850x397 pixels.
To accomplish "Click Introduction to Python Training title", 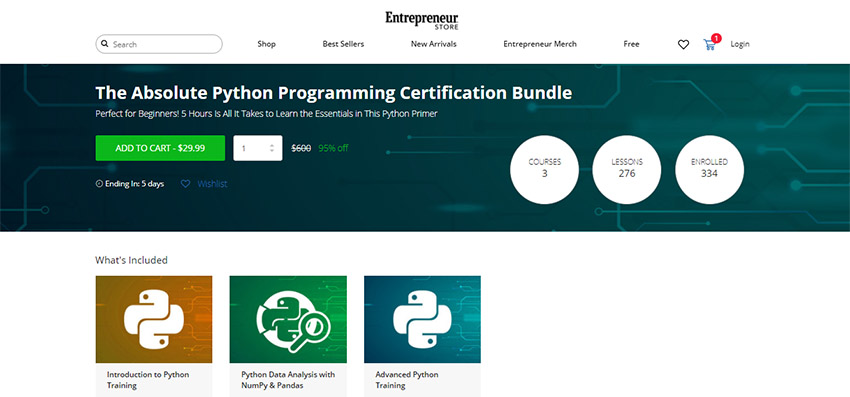I will pos(148,380).
